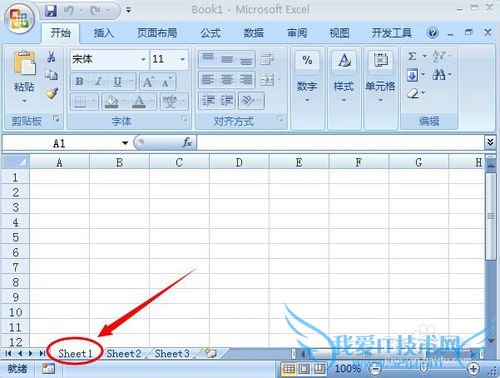Image resolution: width=500 pixels, height=378 pixels.
Task: Align text right
Action: click(x=246, y=80)
